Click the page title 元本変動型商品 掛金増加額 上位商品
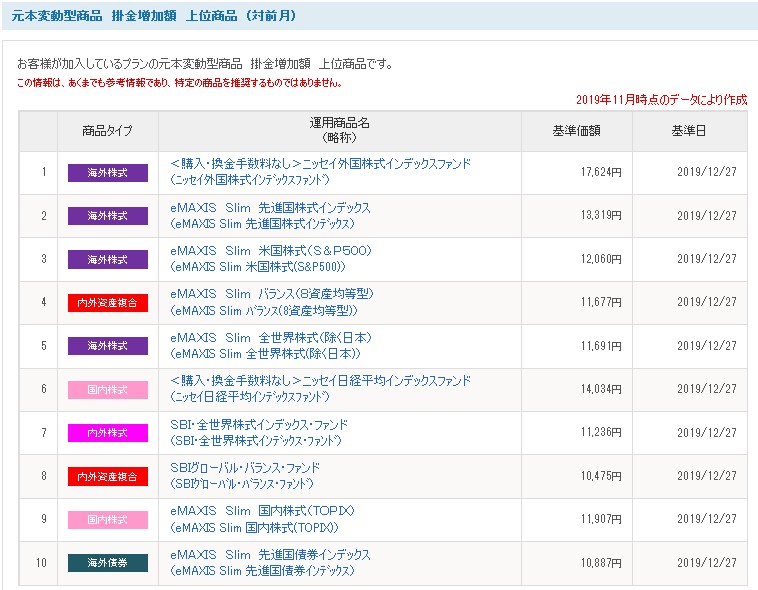 (153, 15)
